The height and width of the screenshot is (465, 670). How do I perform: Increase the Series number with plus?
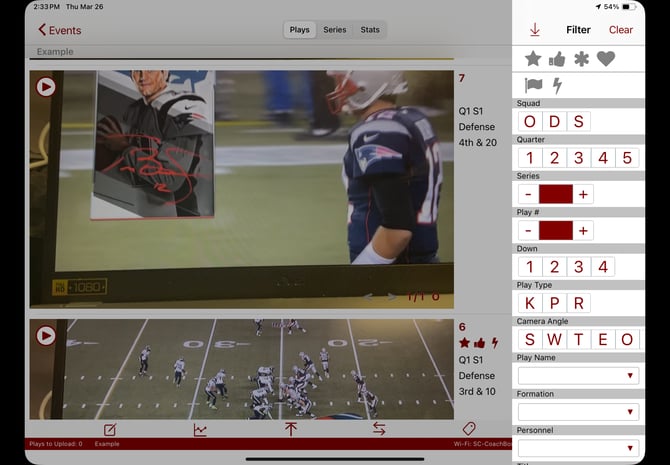pos(583,194)
